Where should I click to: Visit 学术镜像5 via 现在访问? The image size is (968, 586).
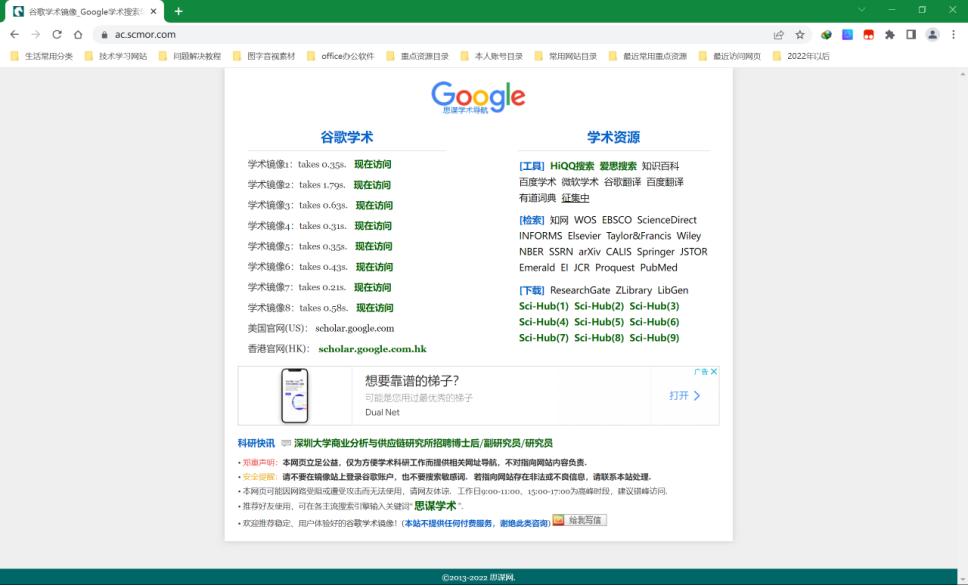373,246
